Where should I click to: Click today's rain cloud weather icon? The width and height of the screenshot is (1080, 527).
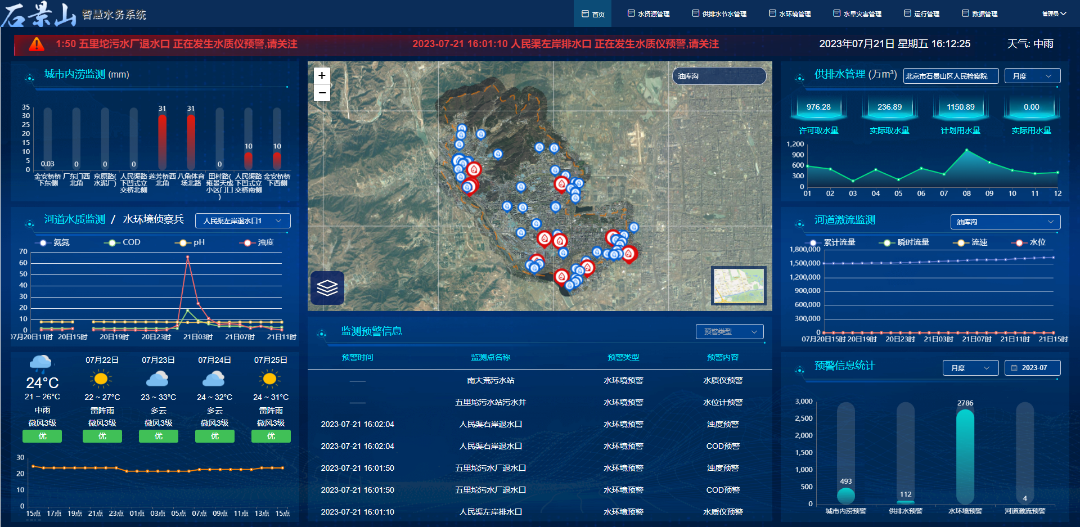point(42,363)
